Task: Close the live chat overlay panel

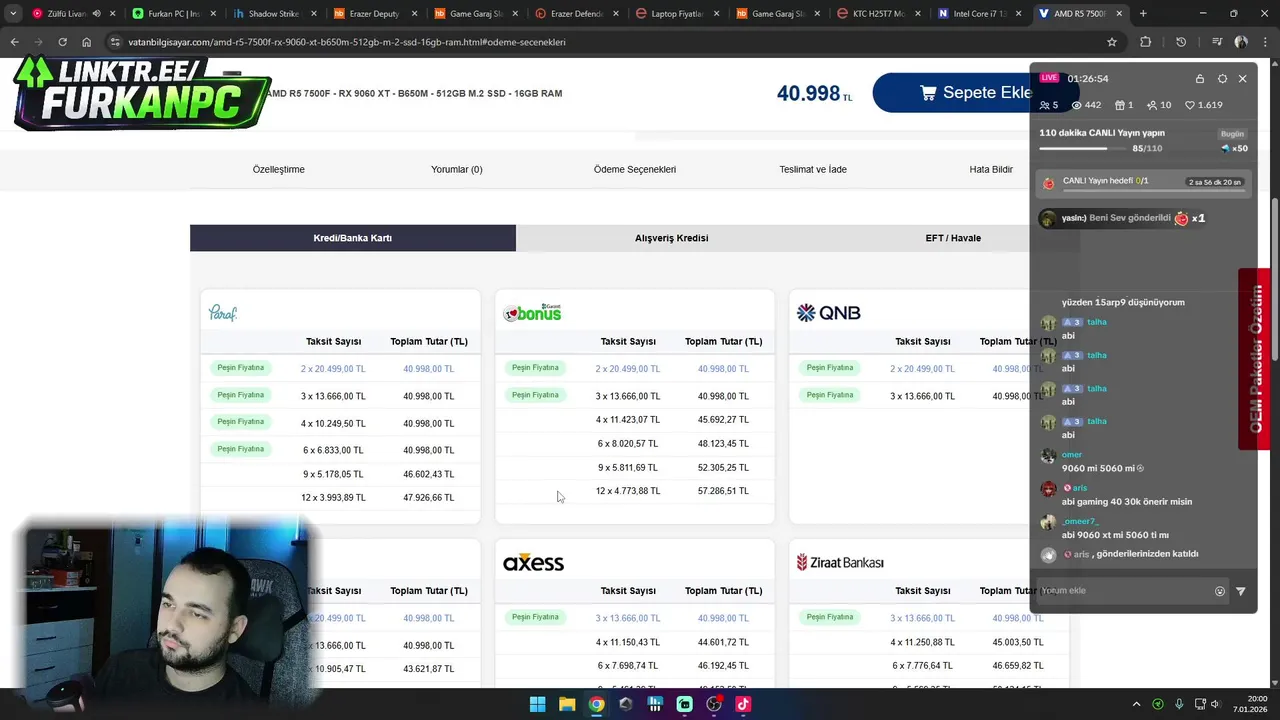Action: click(1243, 78)
